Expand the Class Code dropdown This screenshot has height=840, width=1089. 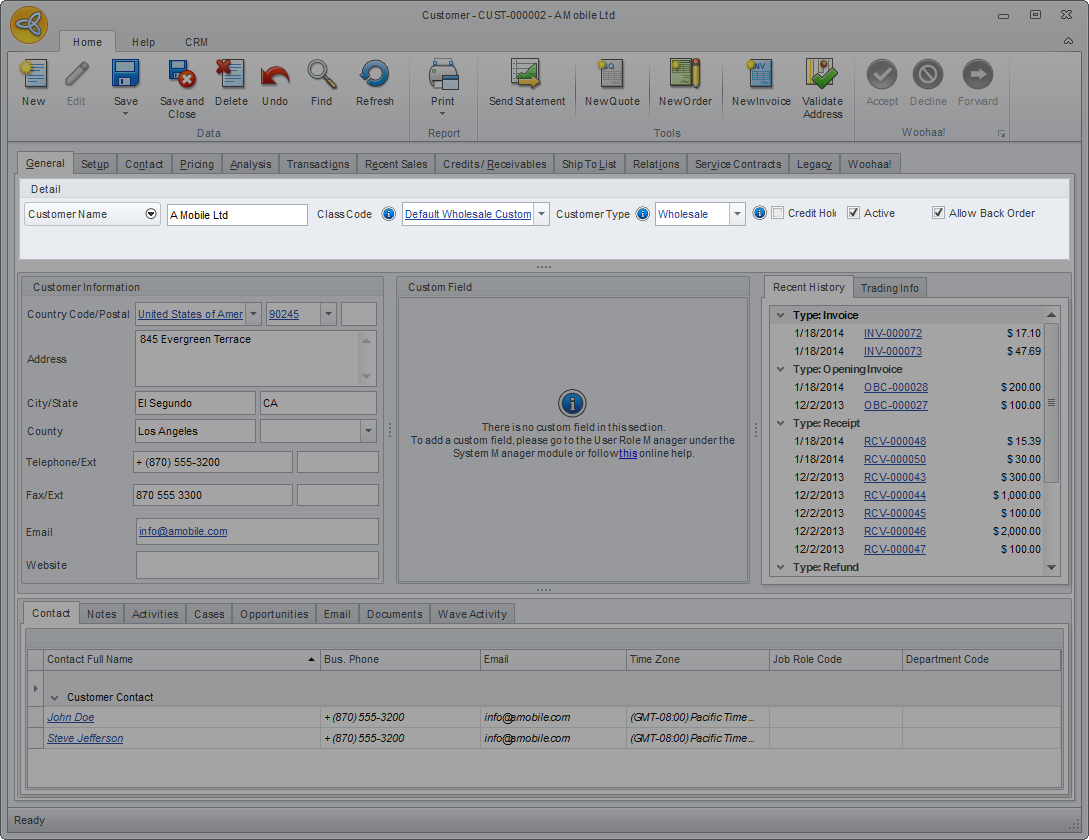[541, 214]
